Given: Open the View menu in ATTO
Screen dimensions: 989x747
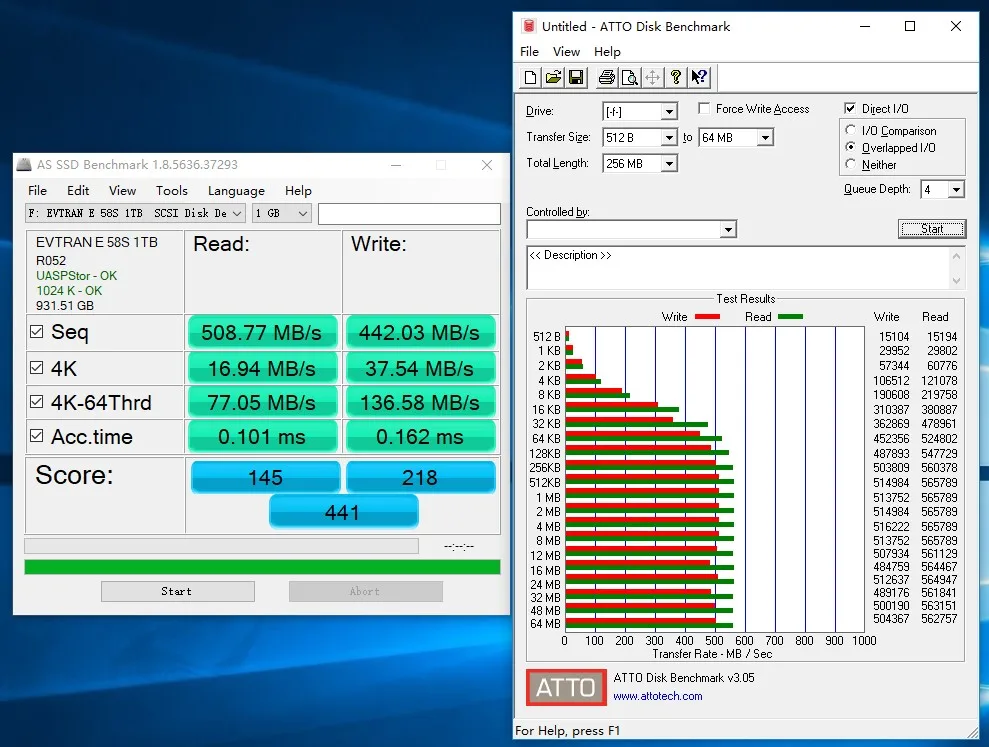Looking at the screenshot, I should [x=566, y=52].
